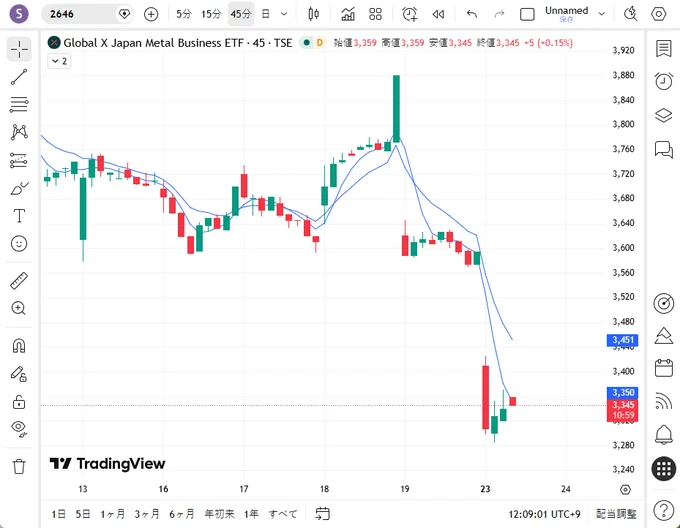Open the notifications bell icon
Screen dimensions: 680x528
(664, 434)
